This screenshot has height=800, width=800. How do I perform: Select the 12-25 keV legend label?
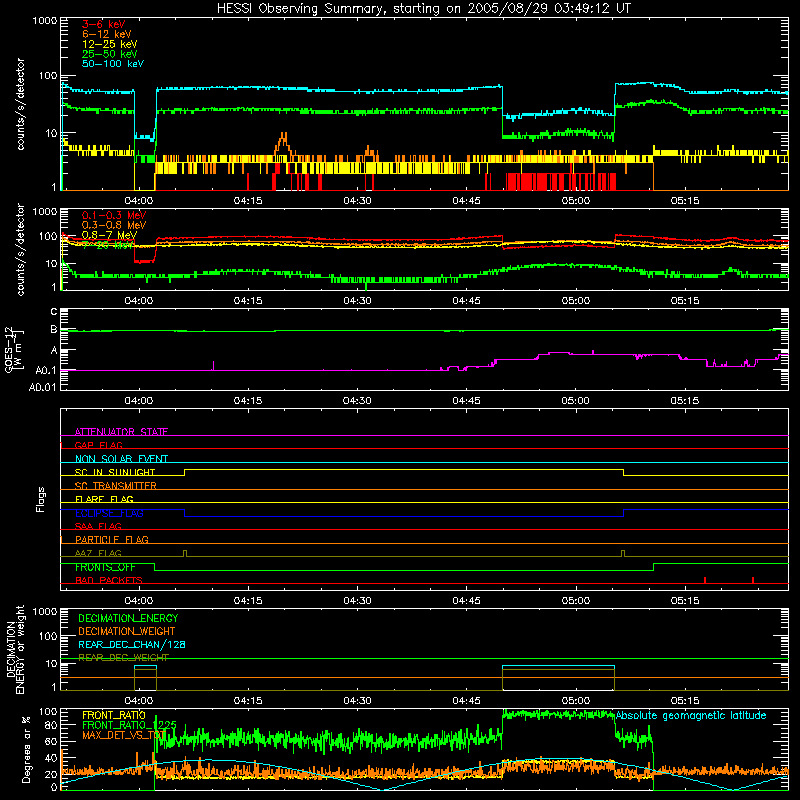[109, 44]
